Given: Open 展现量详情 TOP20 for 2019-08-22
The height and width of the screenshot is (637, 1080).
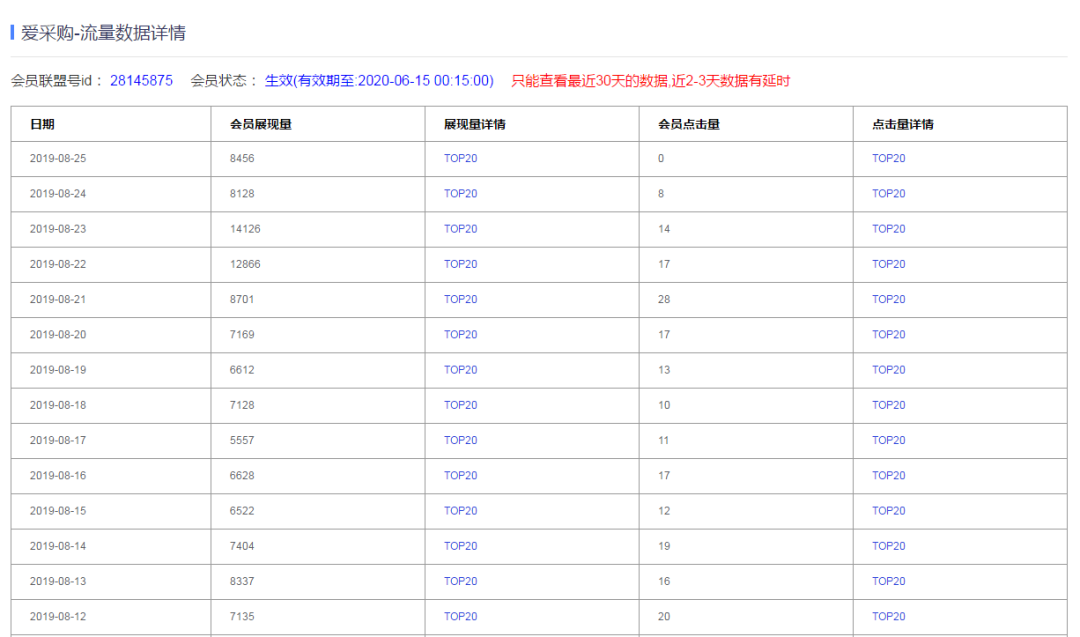Looking at the screenshot, I should click(x=460, y=264).
